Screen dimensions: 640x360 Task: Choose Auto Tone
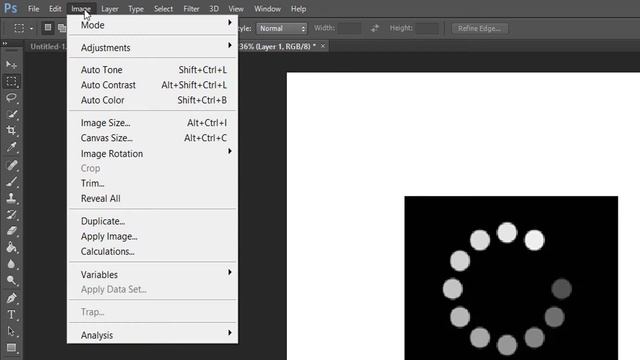click(x=153, y=70)
